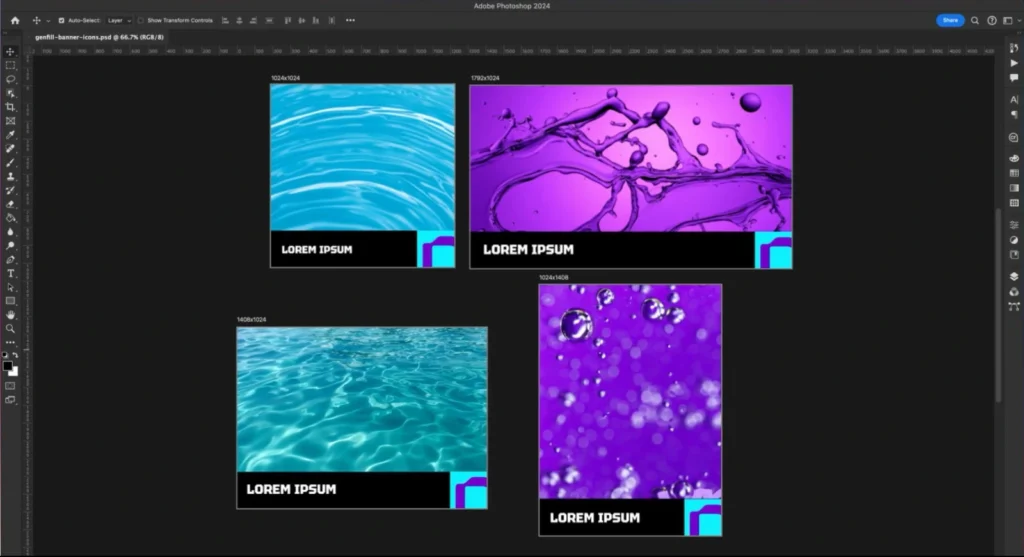This screenshot has width=1024, height=557.
Task: Select the Spot Healing Brush tool
Action: tap(10, 148)
